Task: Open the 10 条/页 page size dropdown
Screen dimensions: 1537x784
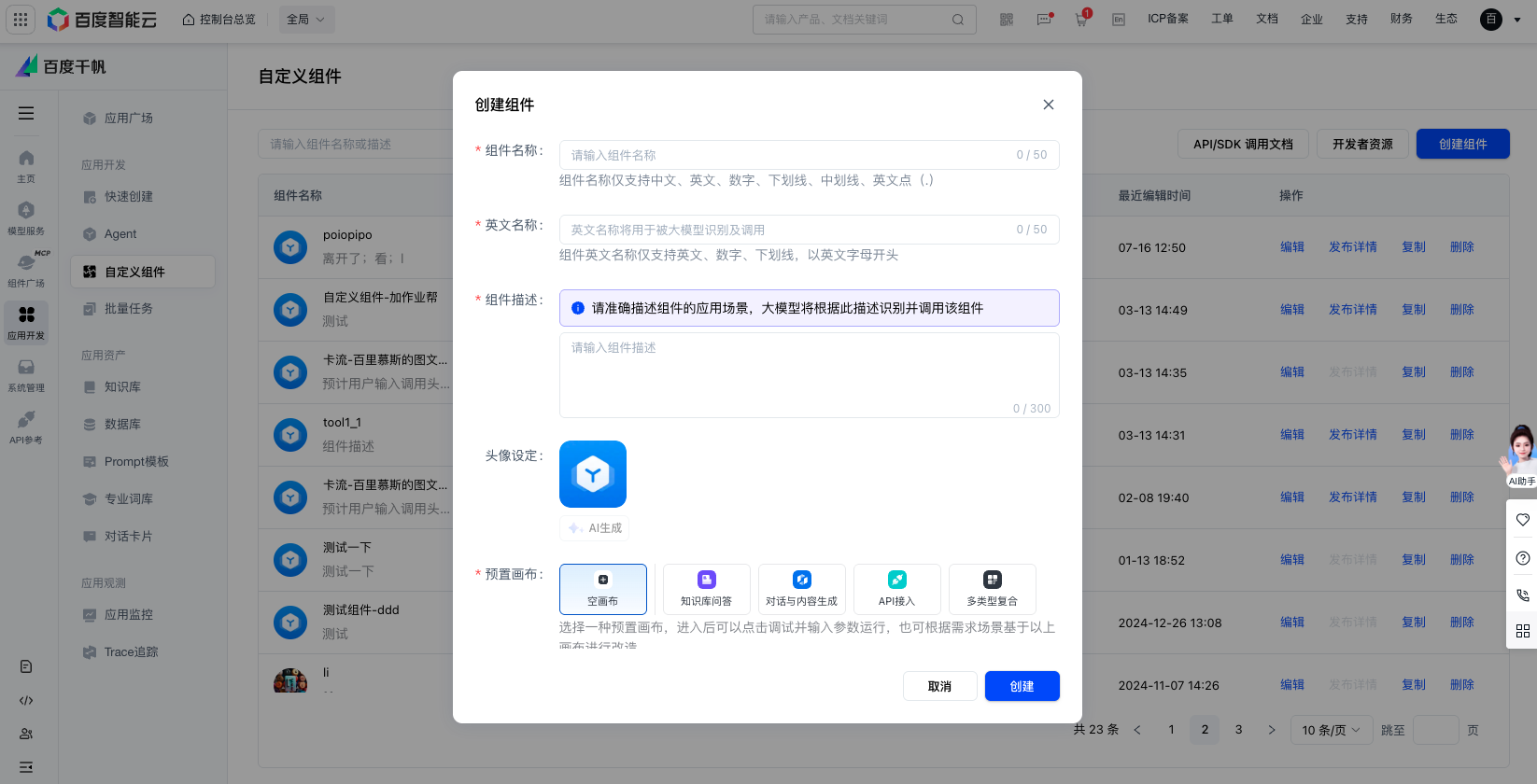Action: click(1331, 730)
